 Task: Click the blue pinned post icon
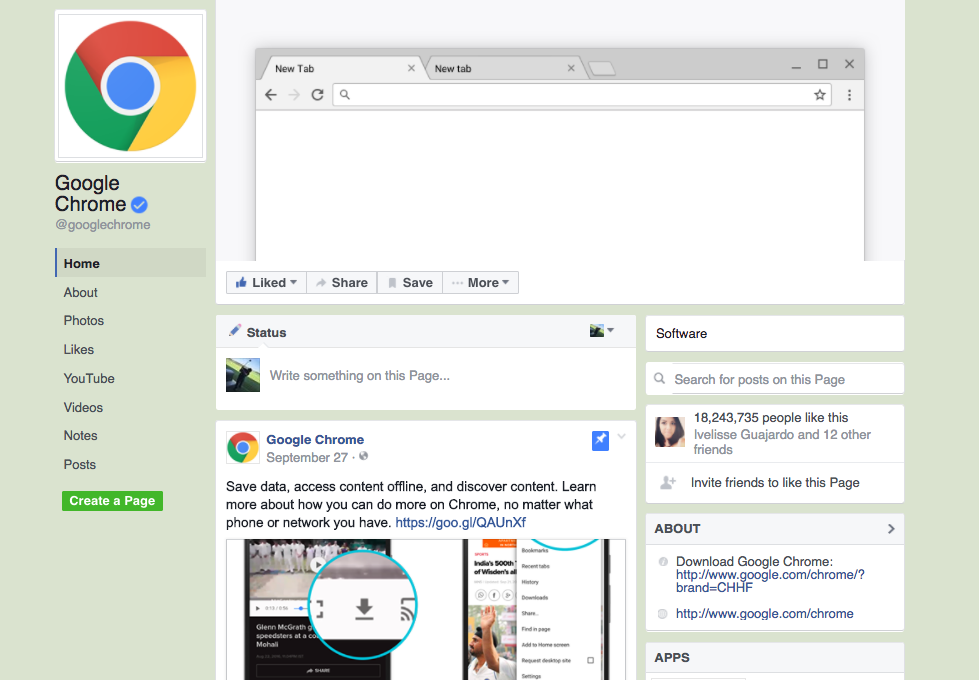click(x=600, y=440)
